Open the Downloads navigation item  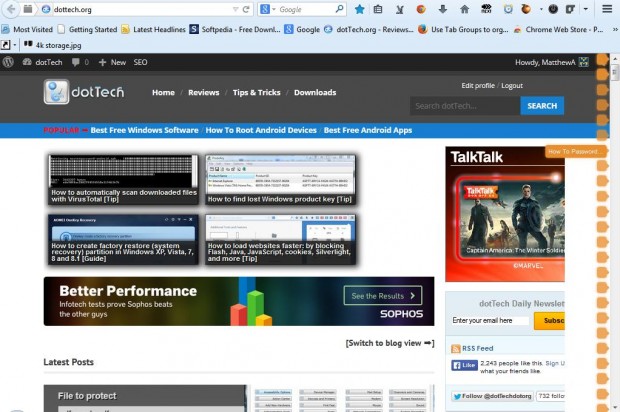click(x=315, y=92)
